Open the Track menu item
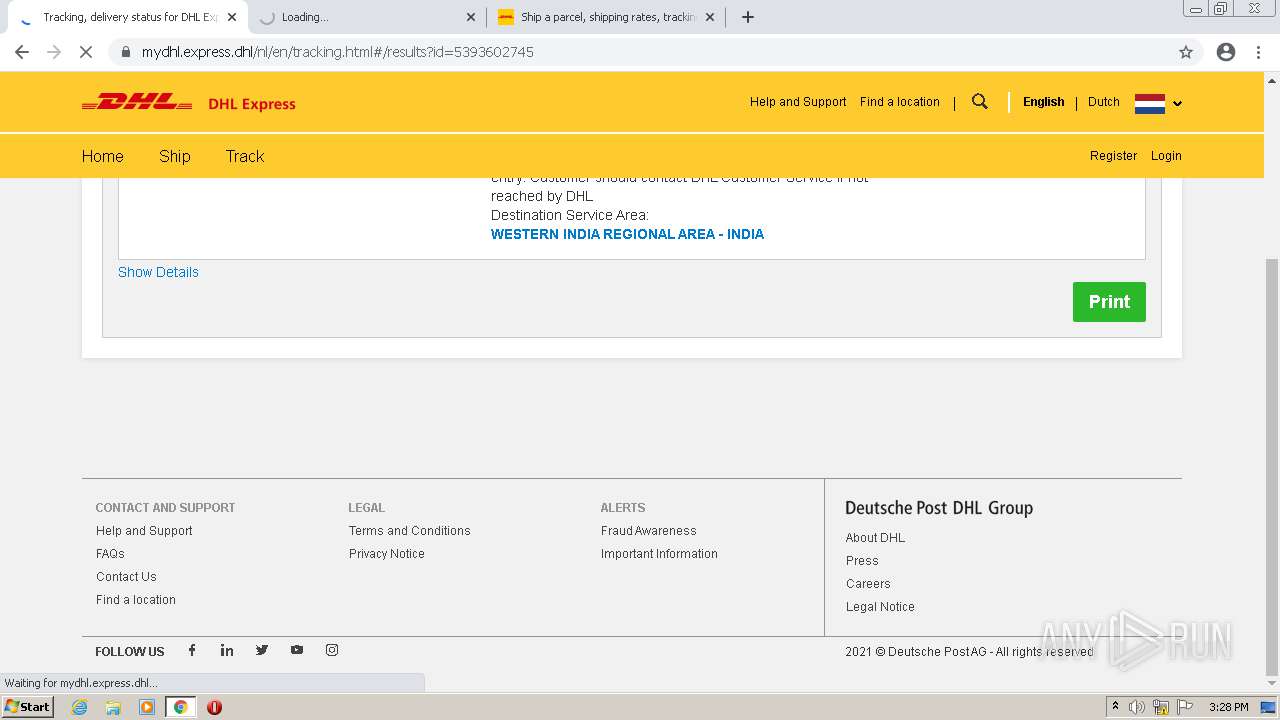Image resolution: width=1280 pixels, height=720 pixels. (x=245, y=156)
